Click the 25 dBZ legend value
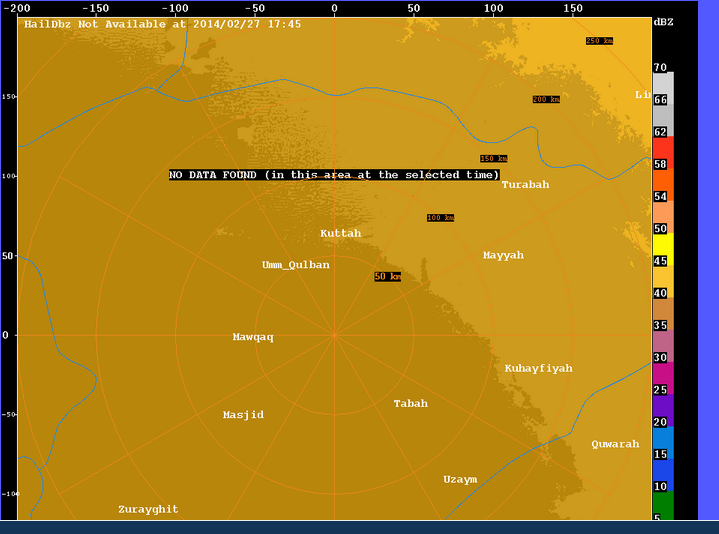 click(x=660, y=390)
